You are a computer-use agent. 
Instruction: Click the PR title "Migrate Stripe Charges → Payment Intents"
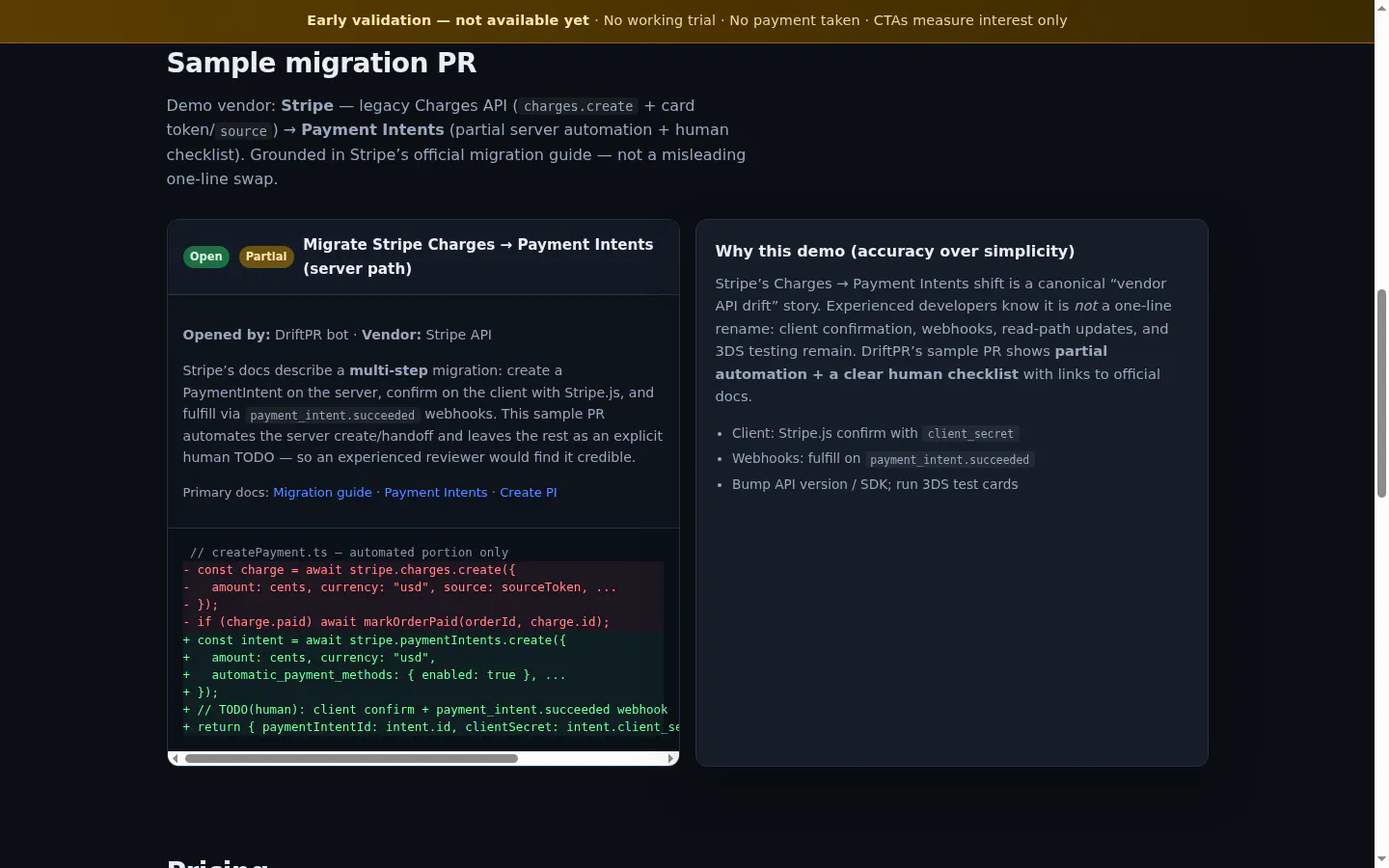click(478, 257)
